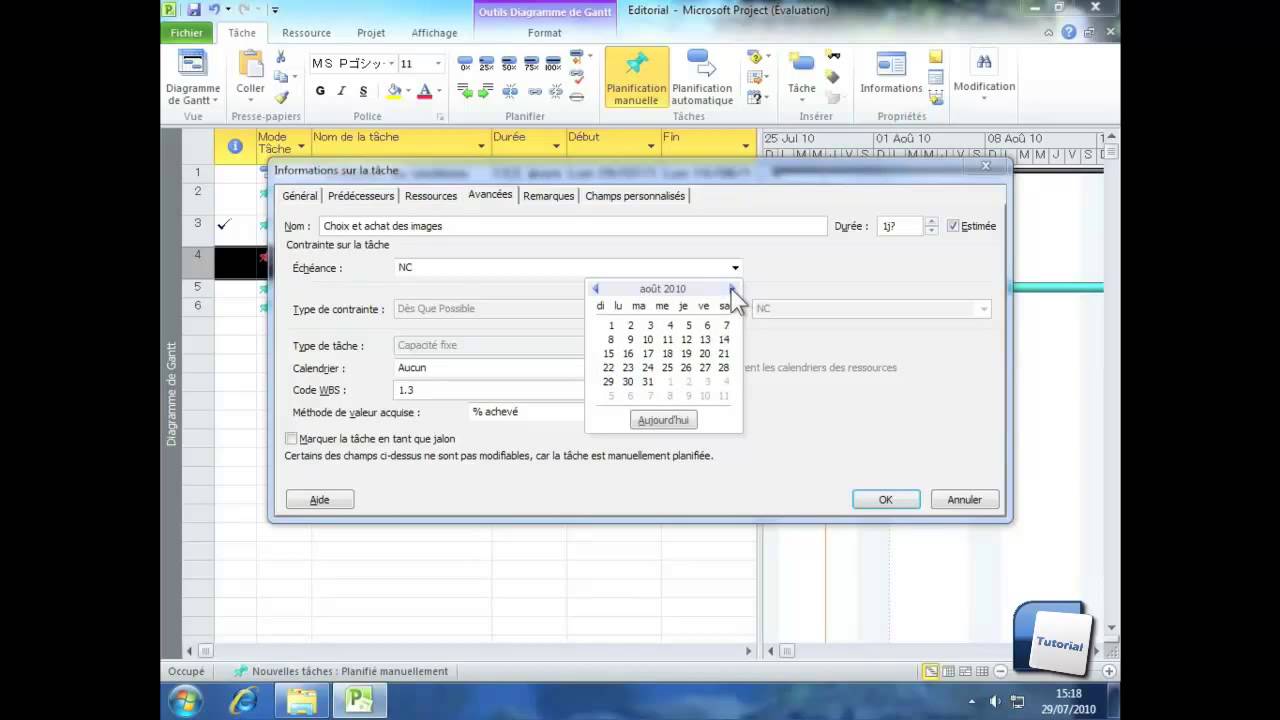Open the font size 11 dropdown

437,64
